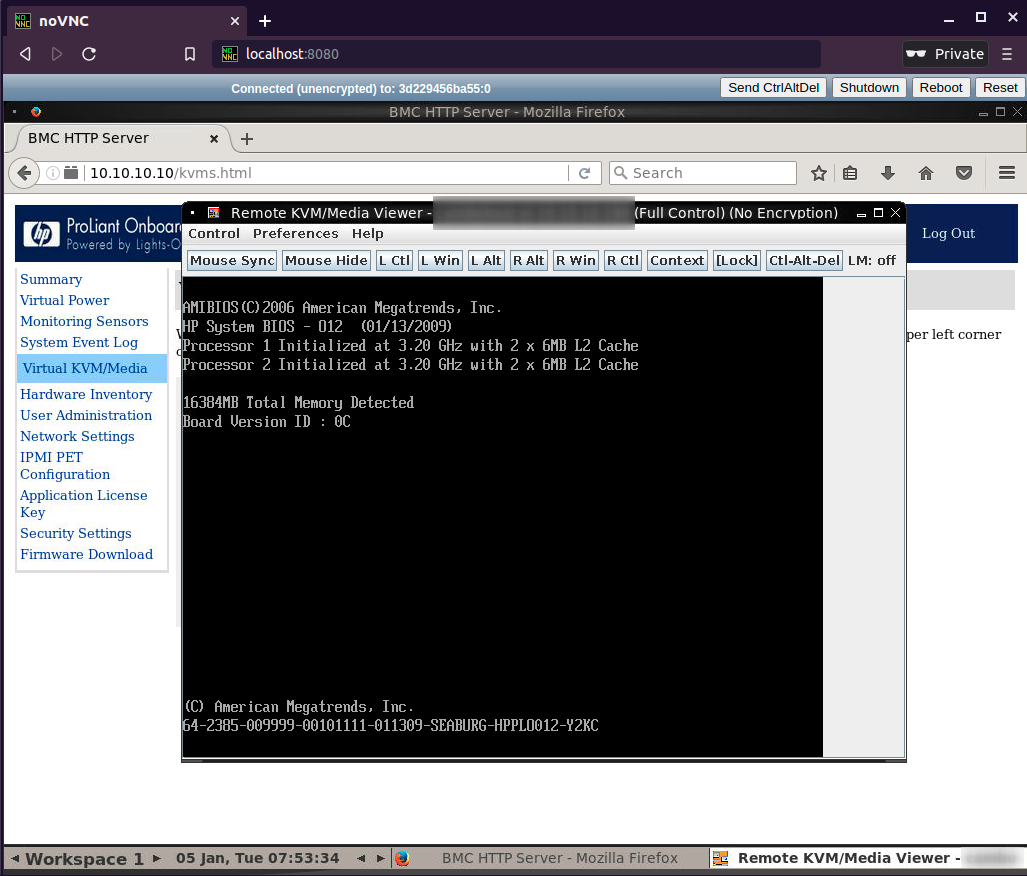Reload the noVNC page in outer browser
Screen dimensions: 1027x876
89,54
